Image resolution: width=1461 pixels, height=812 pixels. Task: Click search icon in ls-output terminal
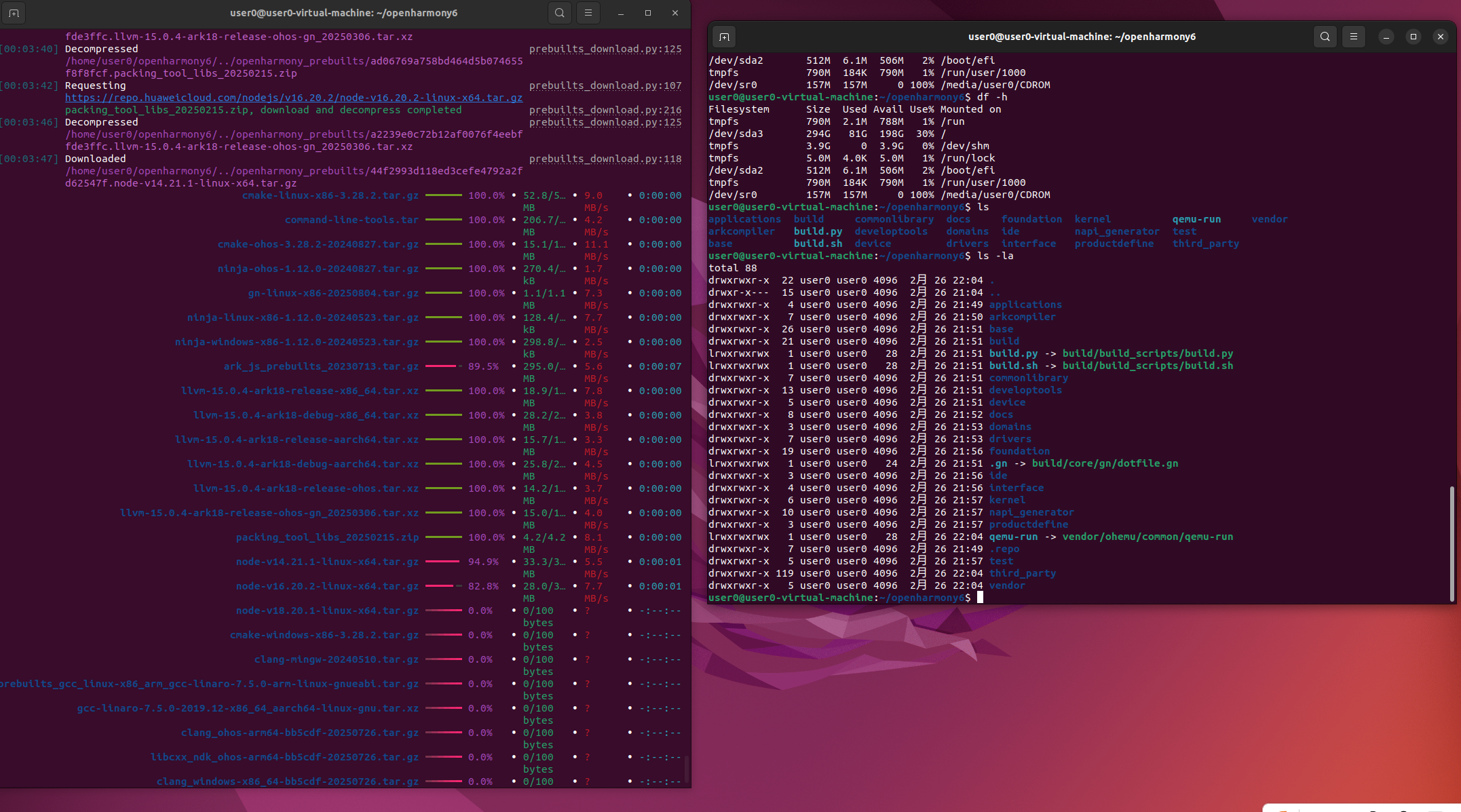click(1325, 37)
